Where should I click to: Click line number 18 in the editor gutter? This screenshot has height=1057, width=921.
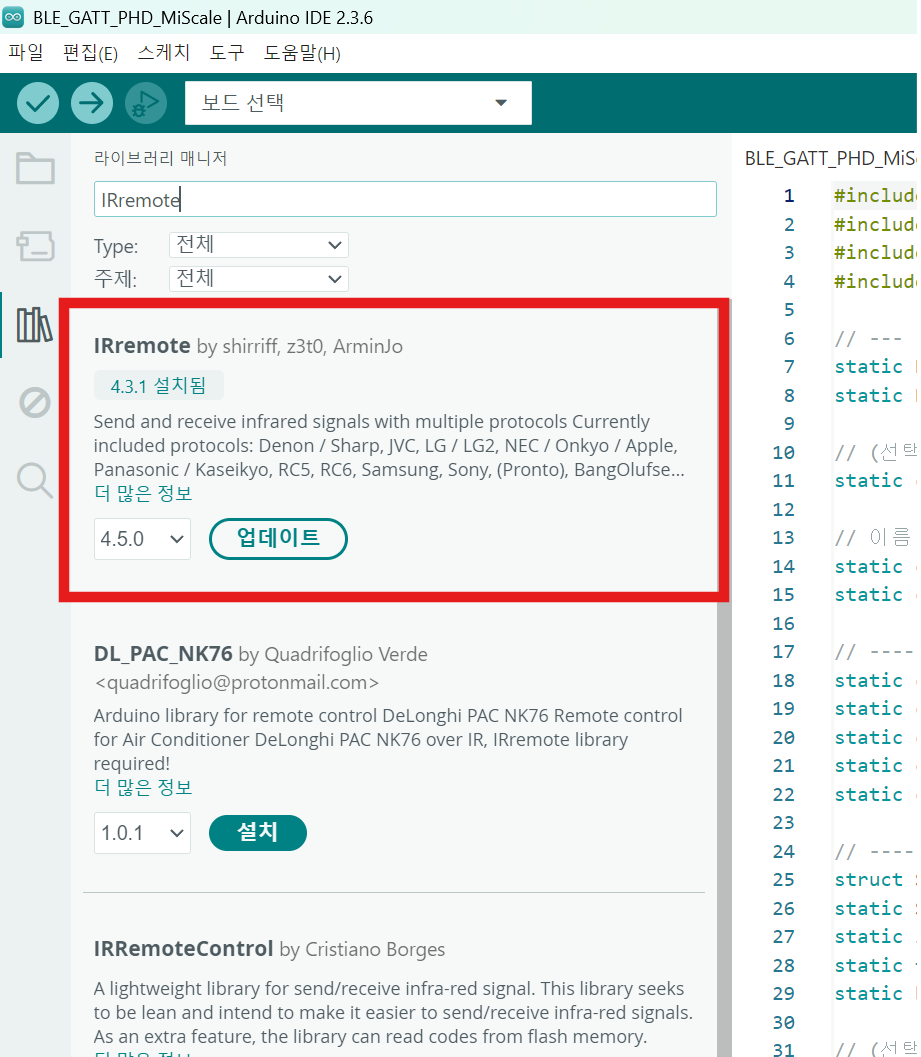pyautogui.click(x=783, y=681)
